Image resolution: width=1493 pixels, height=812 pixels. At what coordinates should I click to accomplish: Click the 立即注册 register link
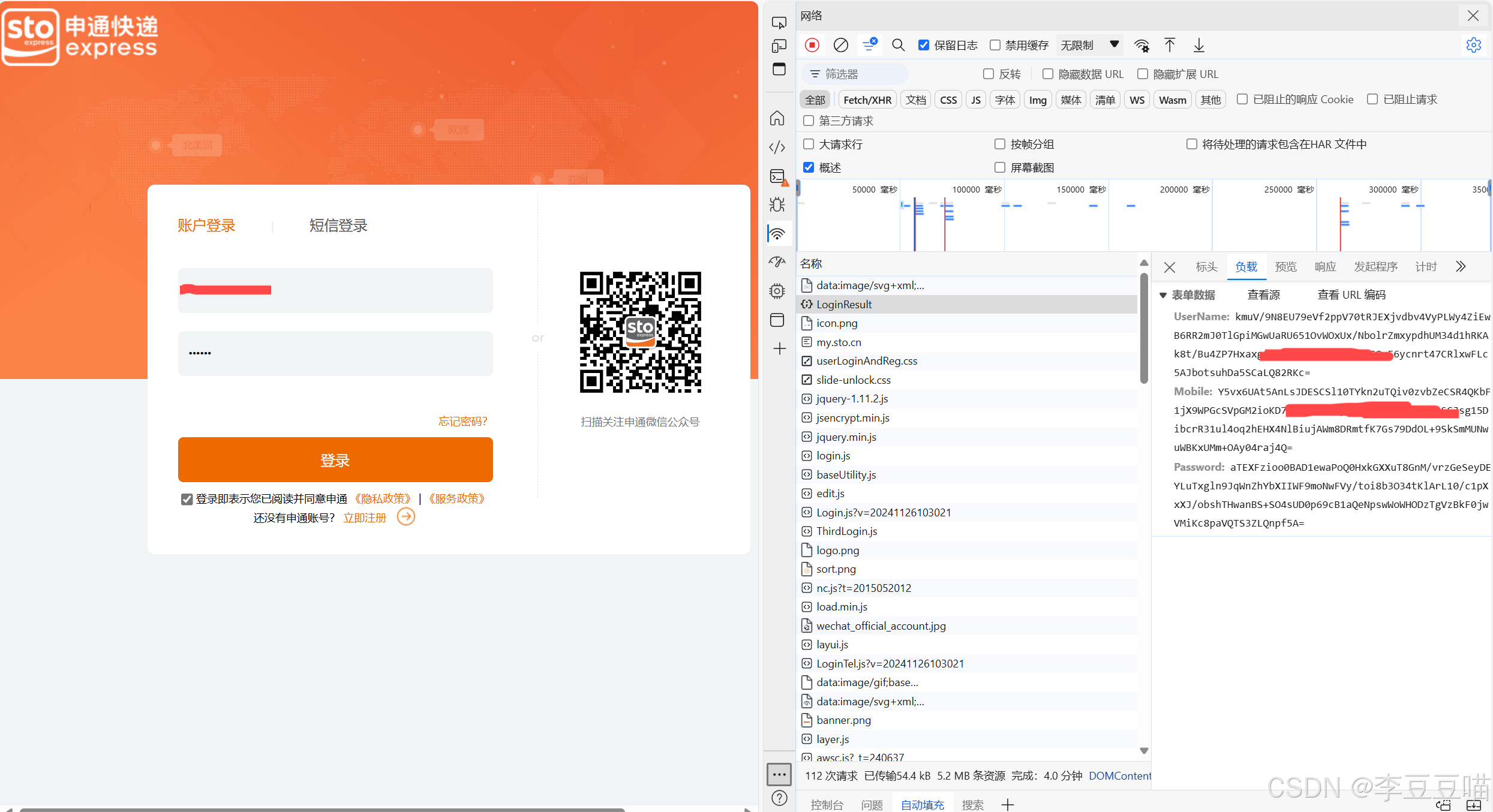click(365, 518)
